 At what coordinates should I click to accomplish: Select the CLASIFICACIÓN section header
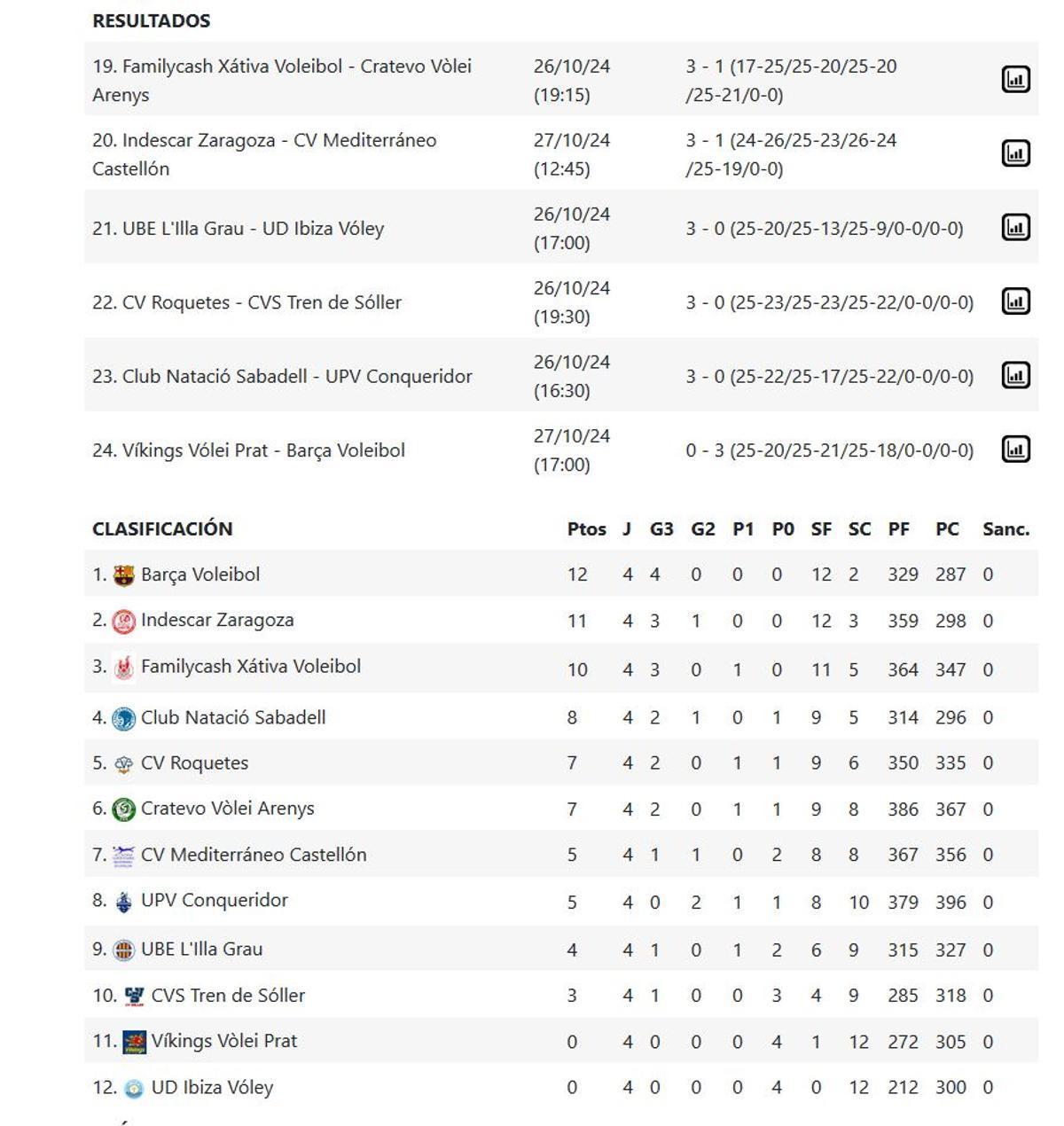(x=163, y=528)
